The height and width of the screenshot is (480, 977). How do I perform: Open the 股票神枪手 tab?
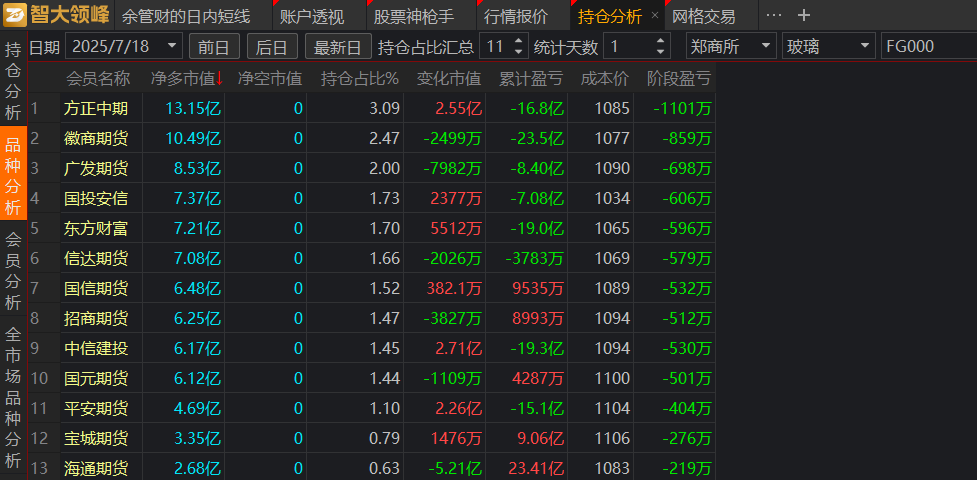pyautogui.click(x=414, y=17)
